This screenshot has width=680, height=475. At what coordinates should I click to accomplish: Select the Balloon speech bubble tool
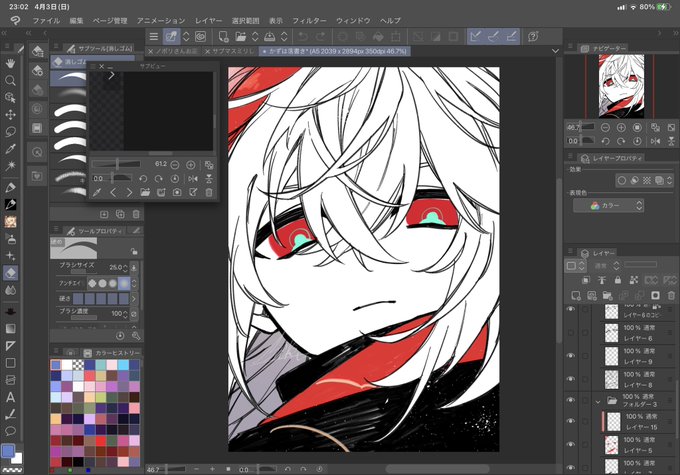(10, 431)
